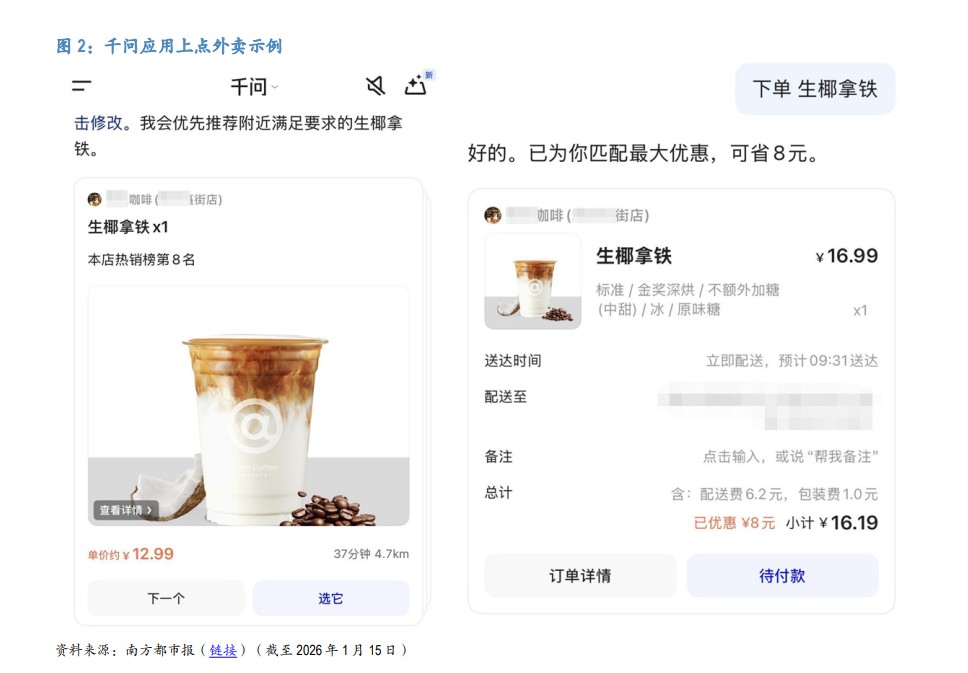Open the small latte thumbnail in order
The image size is (968, 673).
pyautogui.click(x=533, y=282)
